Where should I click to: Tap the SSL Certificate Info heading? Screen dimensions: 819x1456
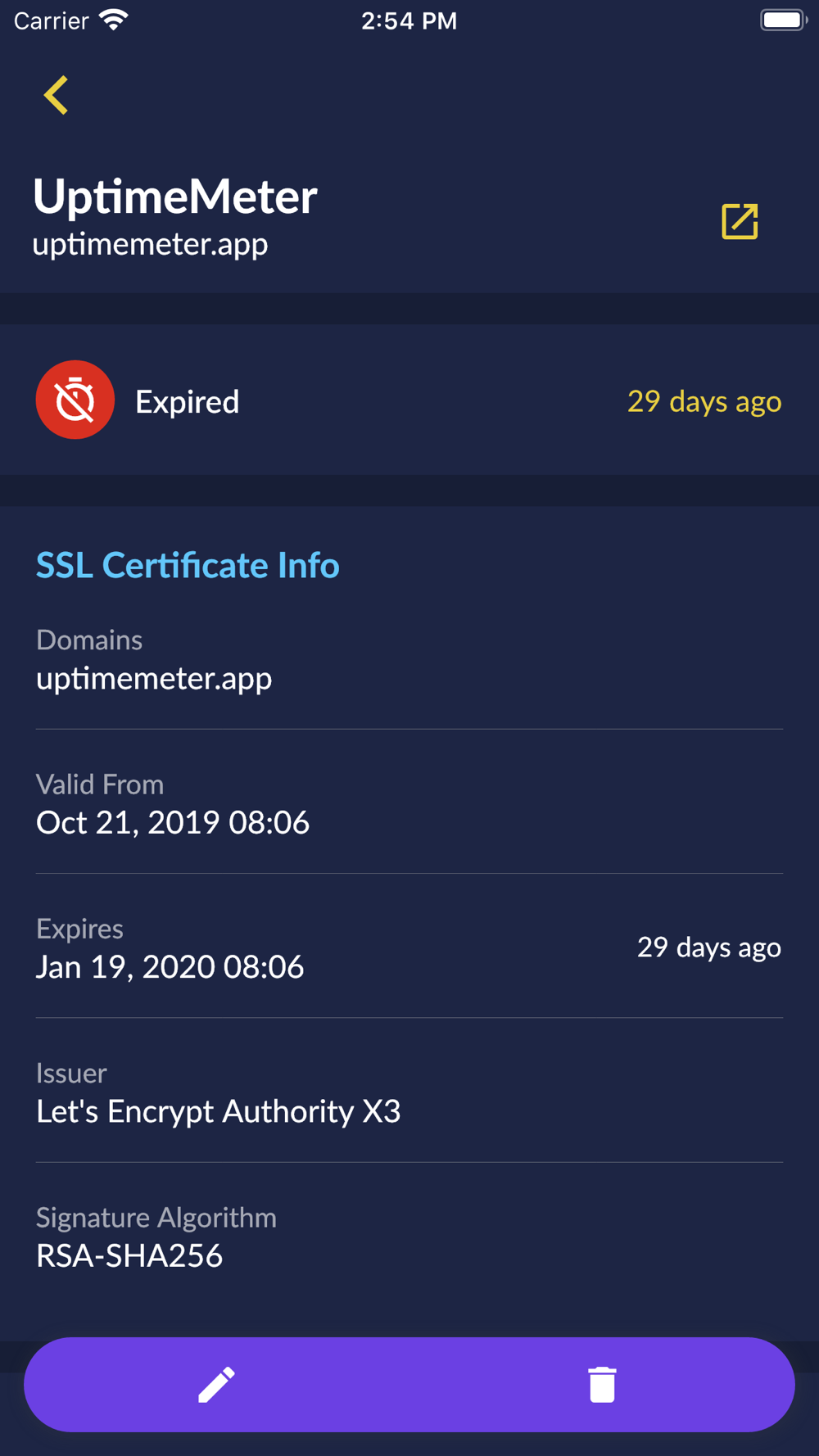[188, 565]
